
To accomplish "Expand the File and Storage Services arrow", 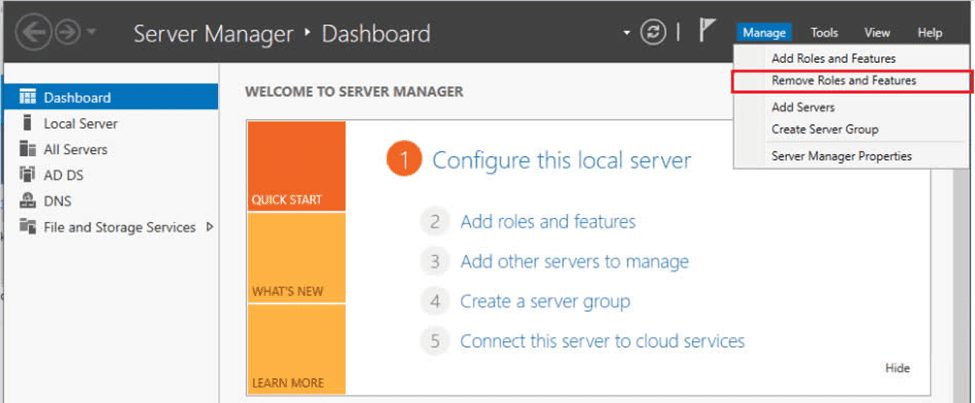I will click(x=210, y=227).
